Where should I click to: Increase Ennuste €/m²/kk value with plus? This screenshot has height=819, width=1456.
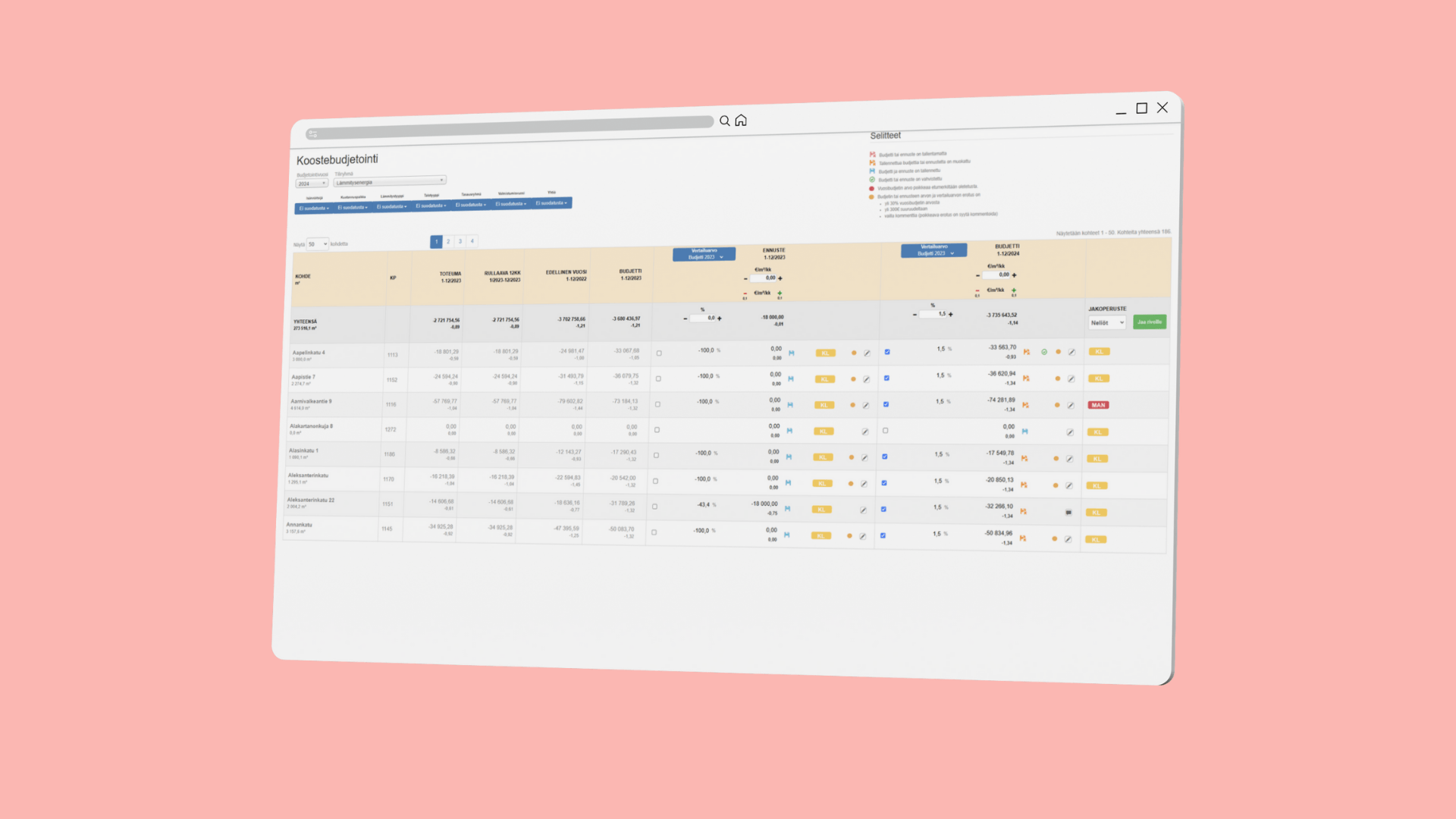point(780,278)
